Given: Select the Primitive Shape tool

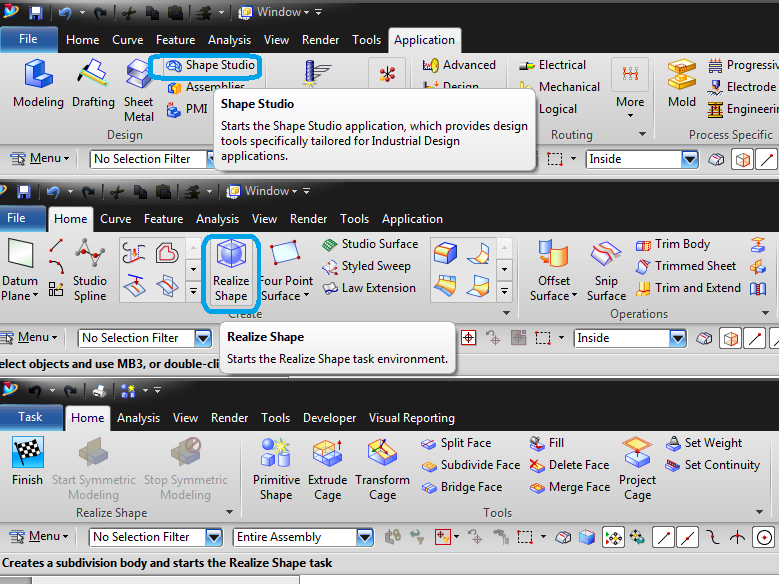Looking at the screenshot, I should click(276, 469).
